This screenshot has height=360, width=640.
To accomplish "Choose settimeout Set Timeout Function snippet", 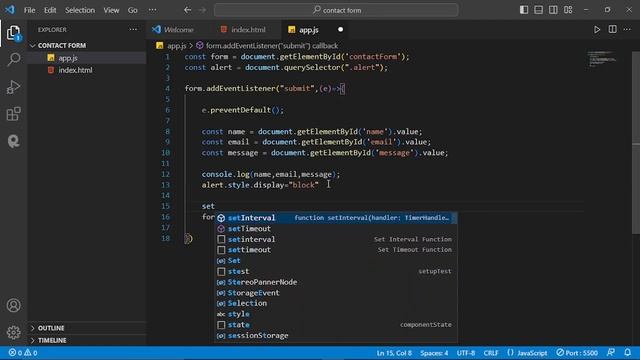I will [x=336, y=250].
